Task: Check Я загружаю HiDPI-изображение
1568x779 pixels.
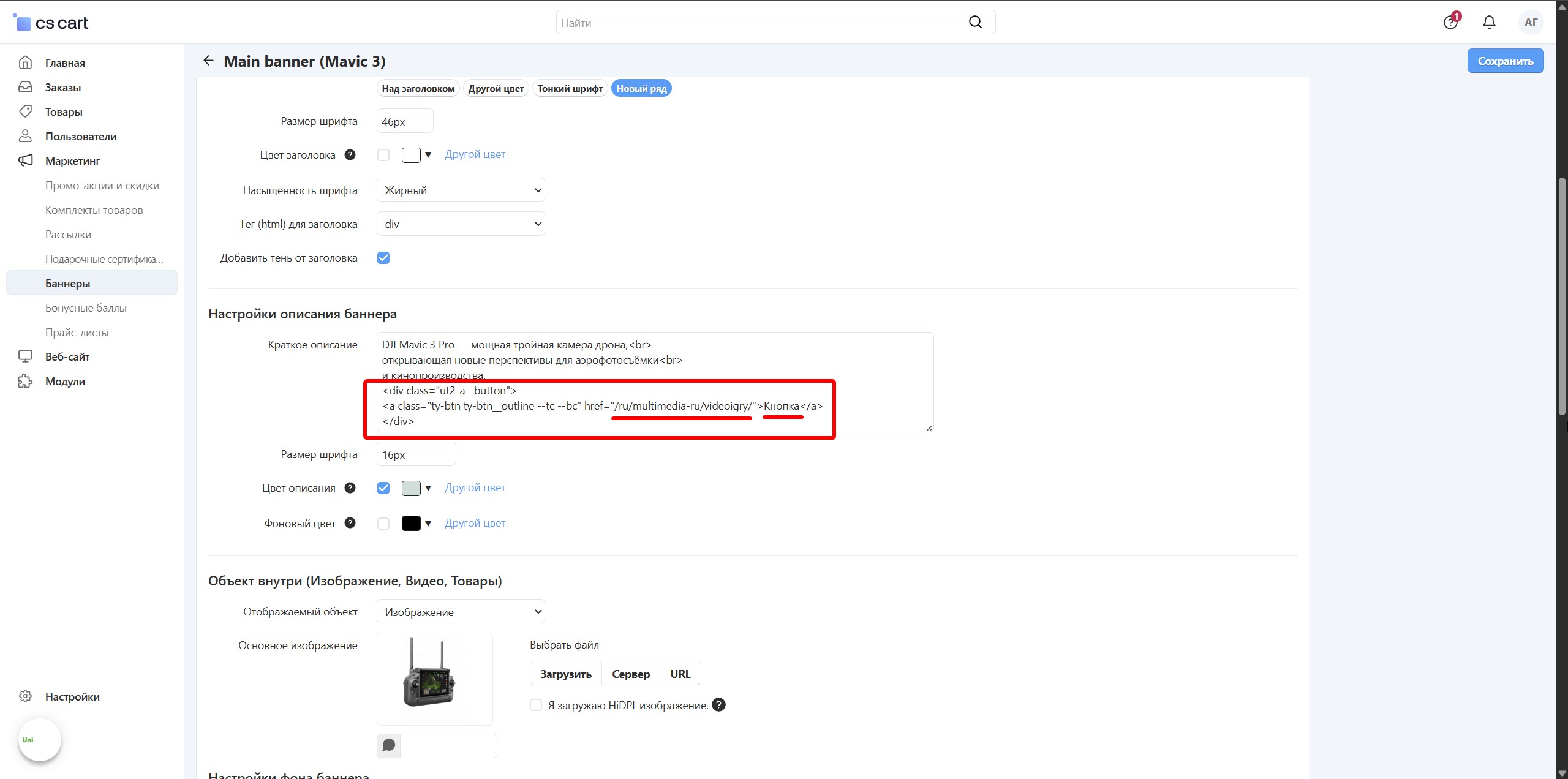Action: (x=536, y=705)
